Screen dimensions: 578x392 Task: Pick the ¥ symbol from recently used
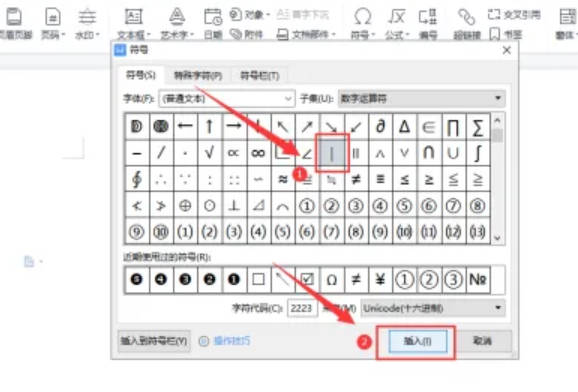click(x=380, y=280)
